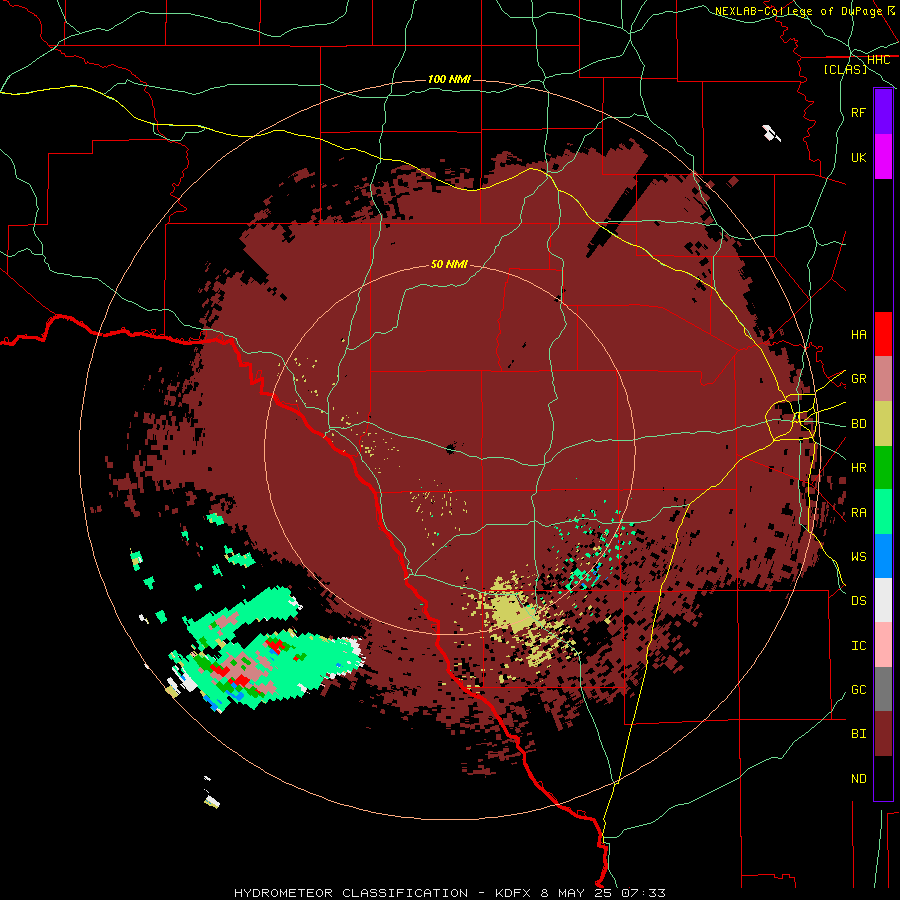Click the white DS legend color swatch
The width and height of the screenshot is (900, 900).
(x=883, y=600)
